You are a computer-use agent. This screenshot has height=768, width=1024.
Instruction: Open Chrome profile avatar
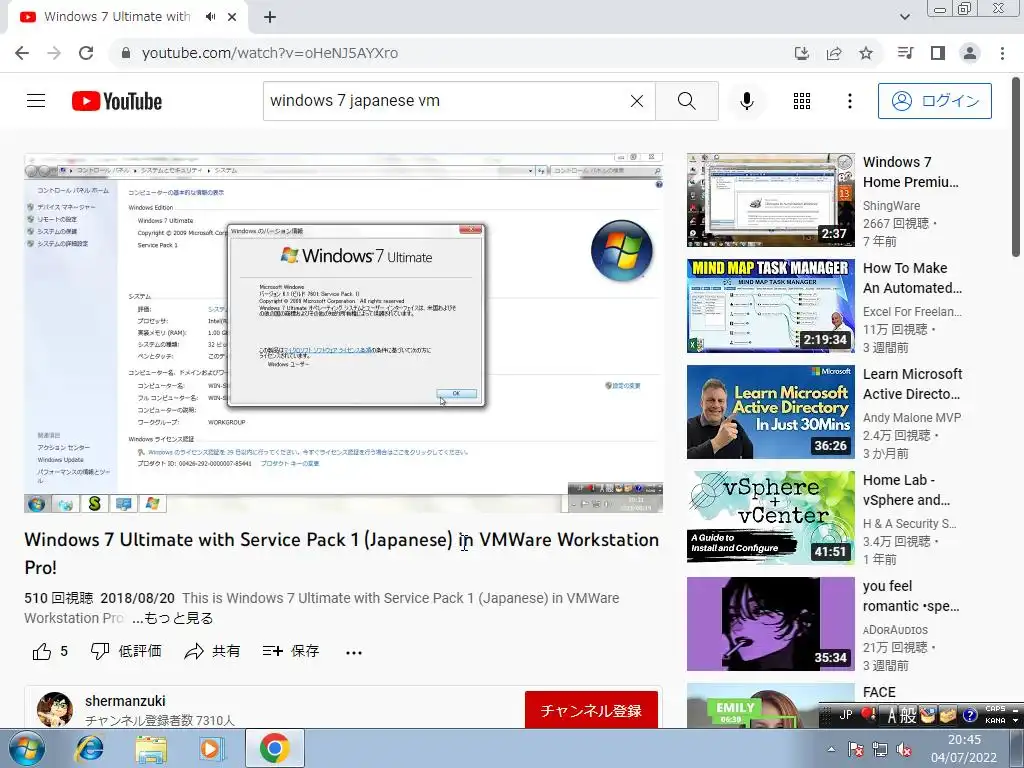click(970, 53)
